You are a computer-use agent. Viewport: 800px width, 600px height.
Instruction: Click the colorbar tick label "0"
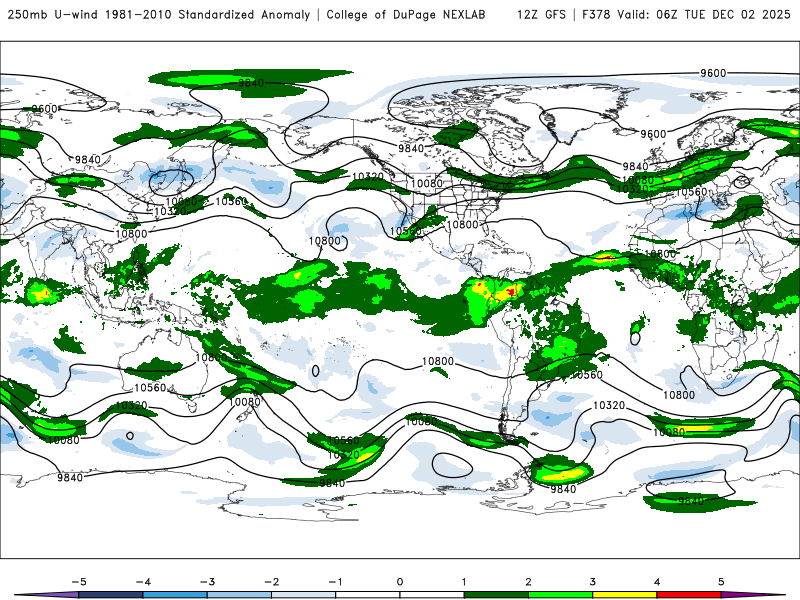(x=400, y=582)
